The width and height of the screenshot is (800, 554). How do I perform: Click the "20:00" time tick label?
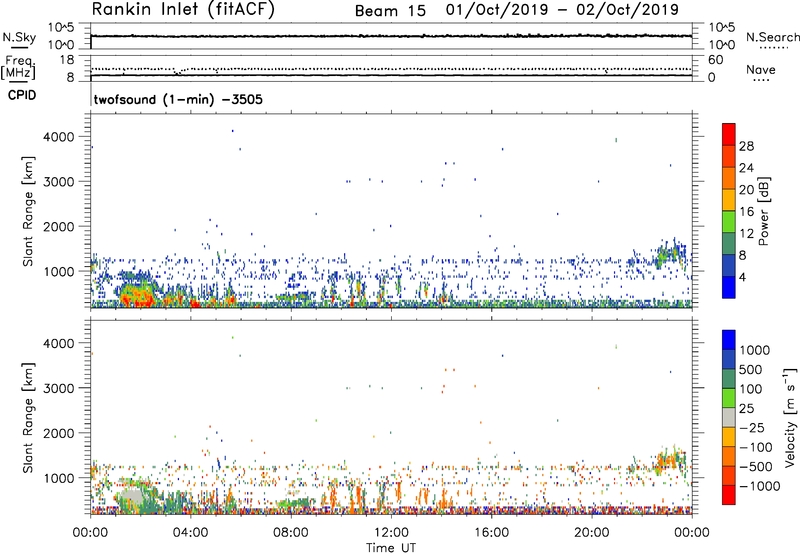pos(591,533)
